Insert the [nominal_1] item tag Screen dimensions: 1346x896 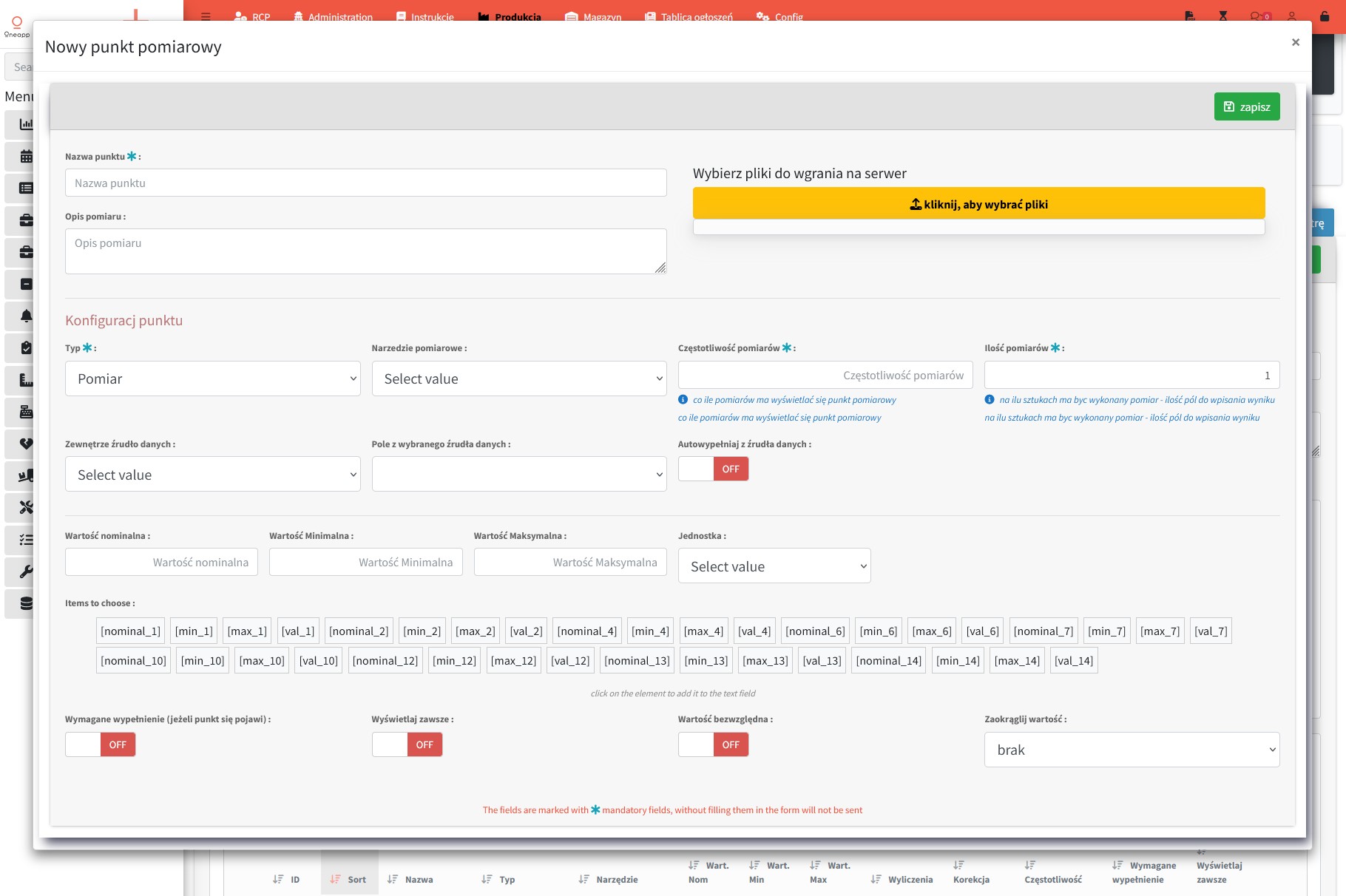130,631
